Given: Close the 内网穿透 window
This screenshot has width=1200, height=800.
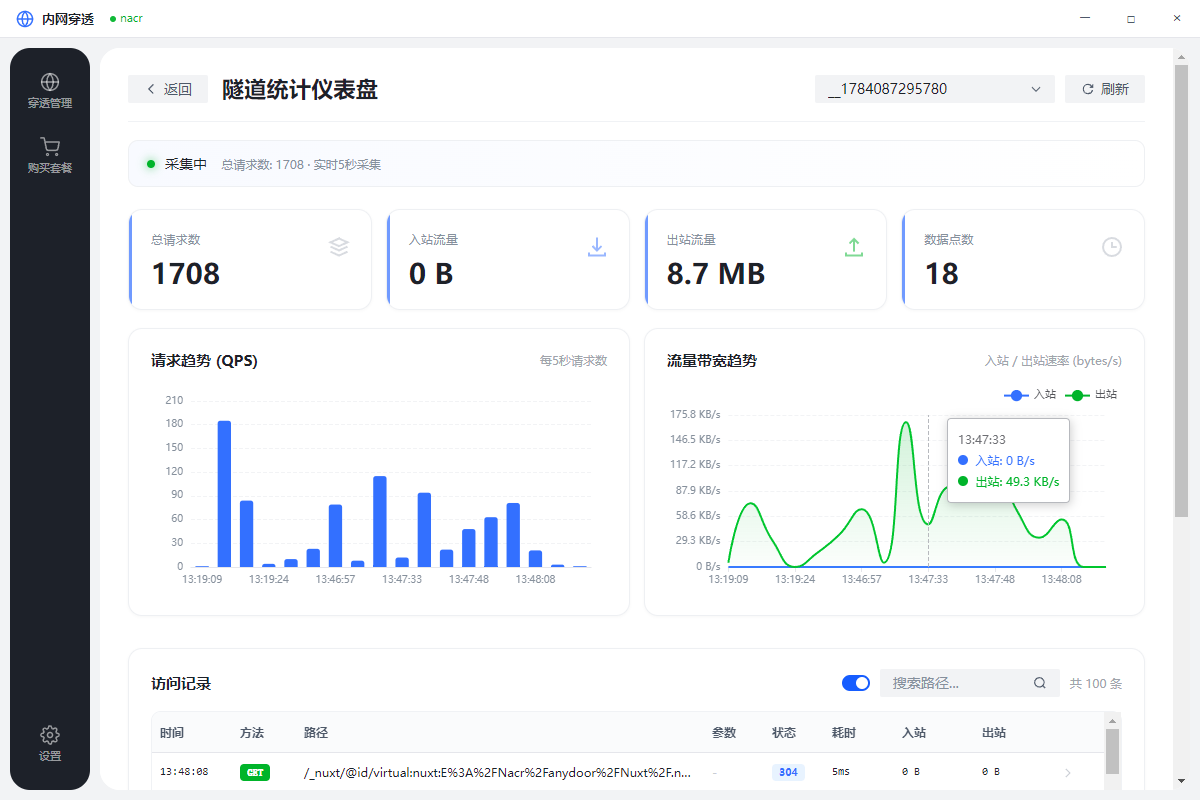Looking at the screenshot, I should 1177,19.
